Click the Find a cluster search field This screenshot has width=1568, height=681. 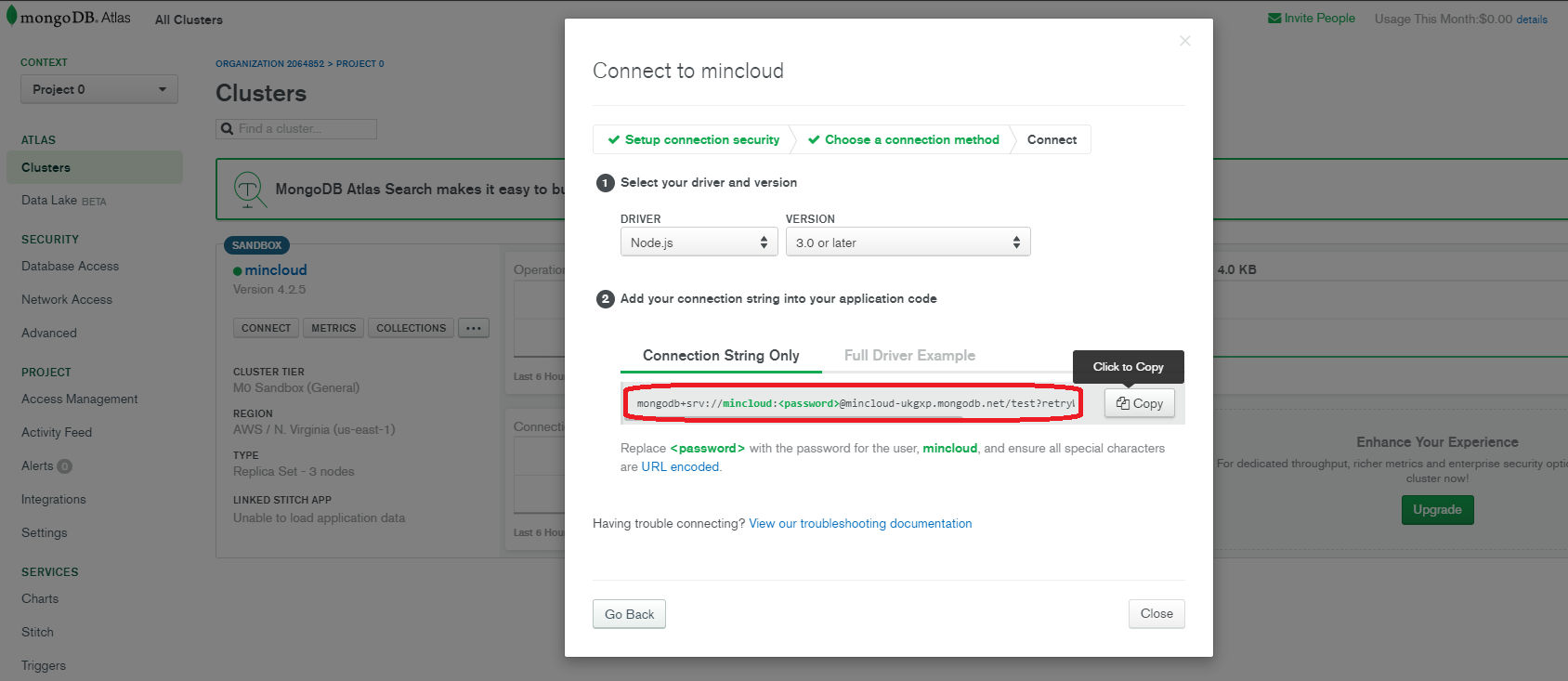[x=296, y=129]
